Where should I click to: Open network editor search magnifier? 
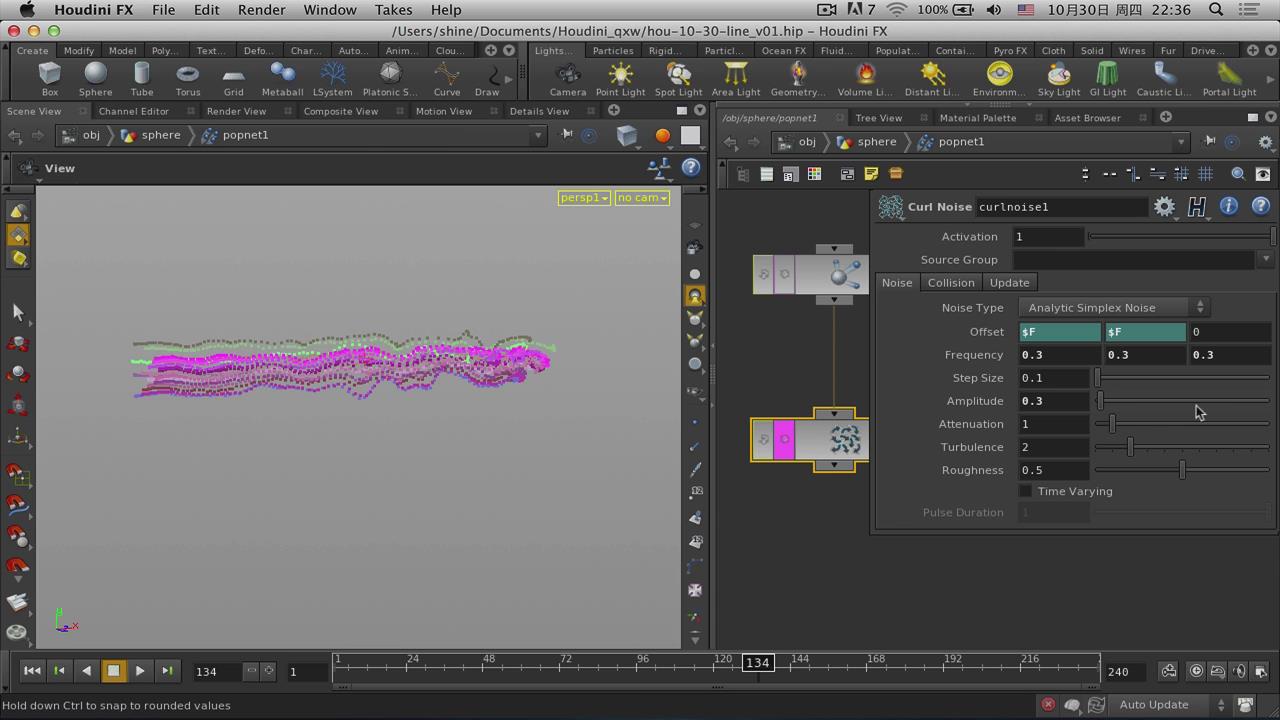(x=1238, y=174)
